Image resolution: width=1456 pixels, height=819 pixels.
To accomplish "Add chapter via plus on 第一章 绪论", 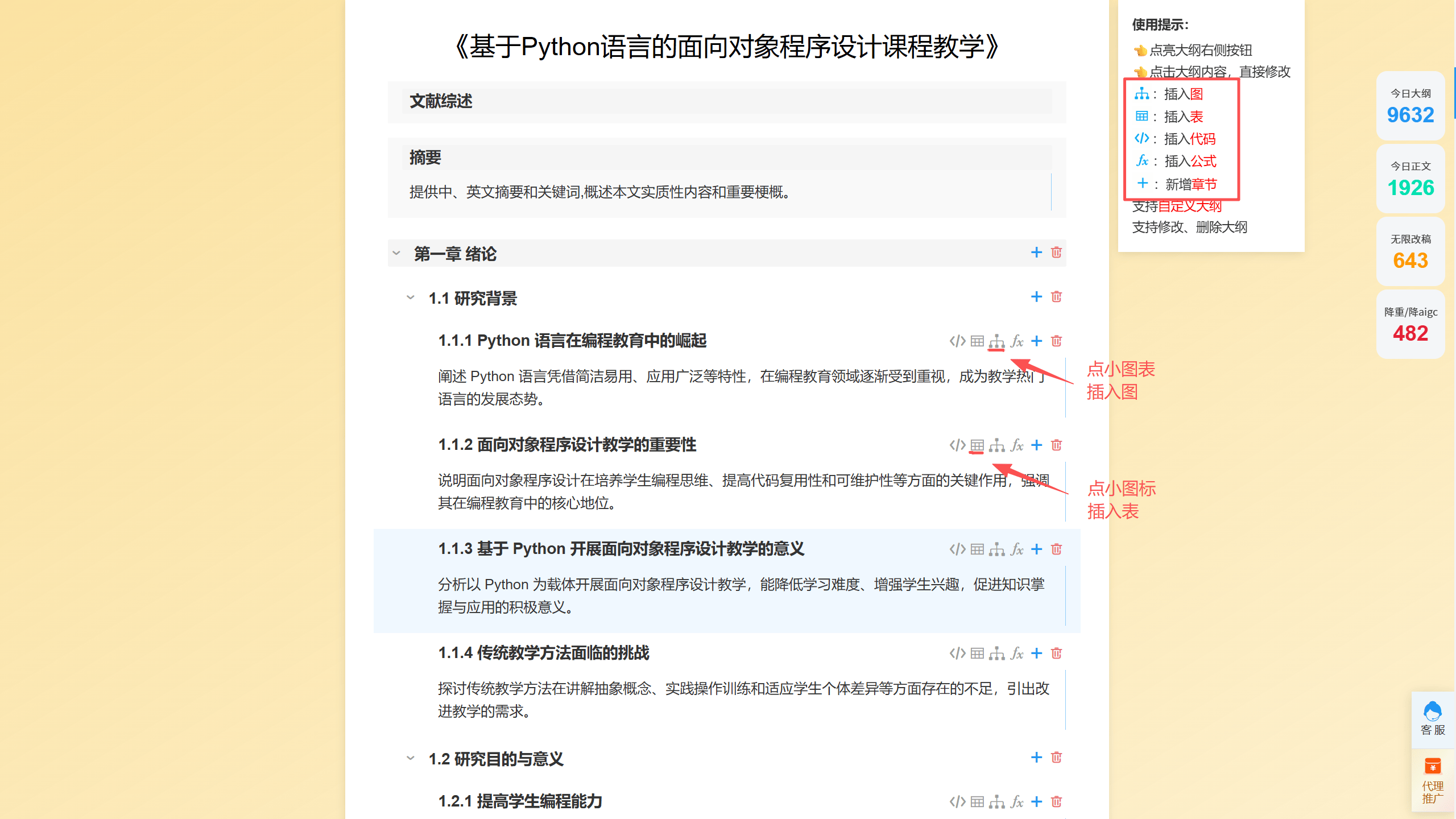I will [1036, 253].
